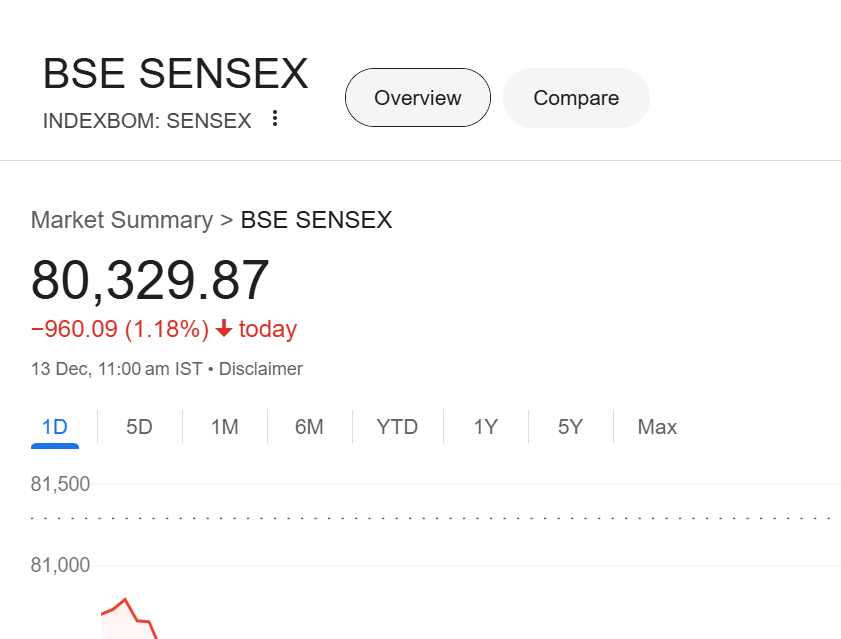Open the 5Y historical chart
Viewport: 841px width, 639px height.
[569, 426]
